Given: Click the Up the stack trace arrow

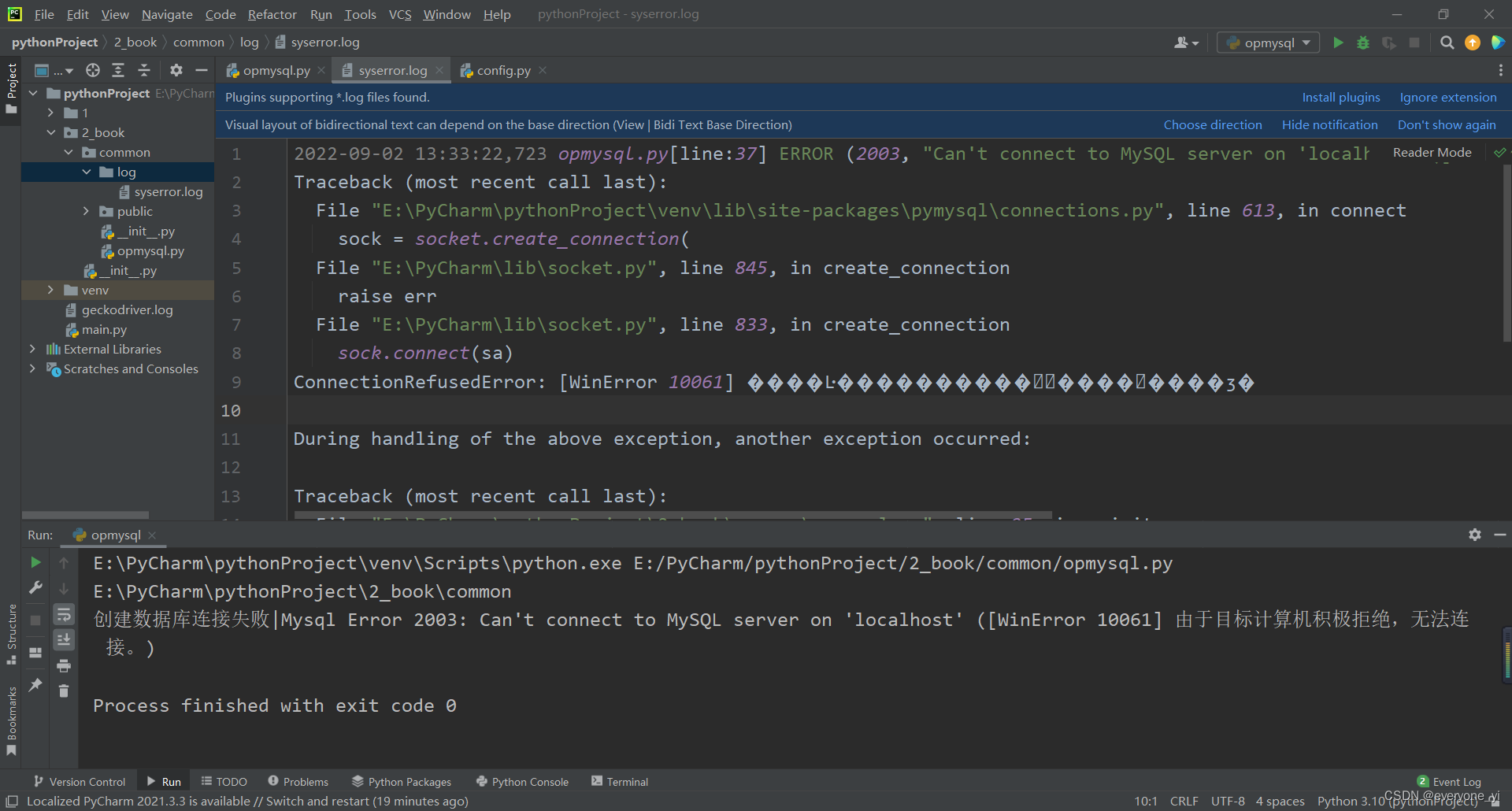Looking at the screenshot, I should click(x=64, y=562).
